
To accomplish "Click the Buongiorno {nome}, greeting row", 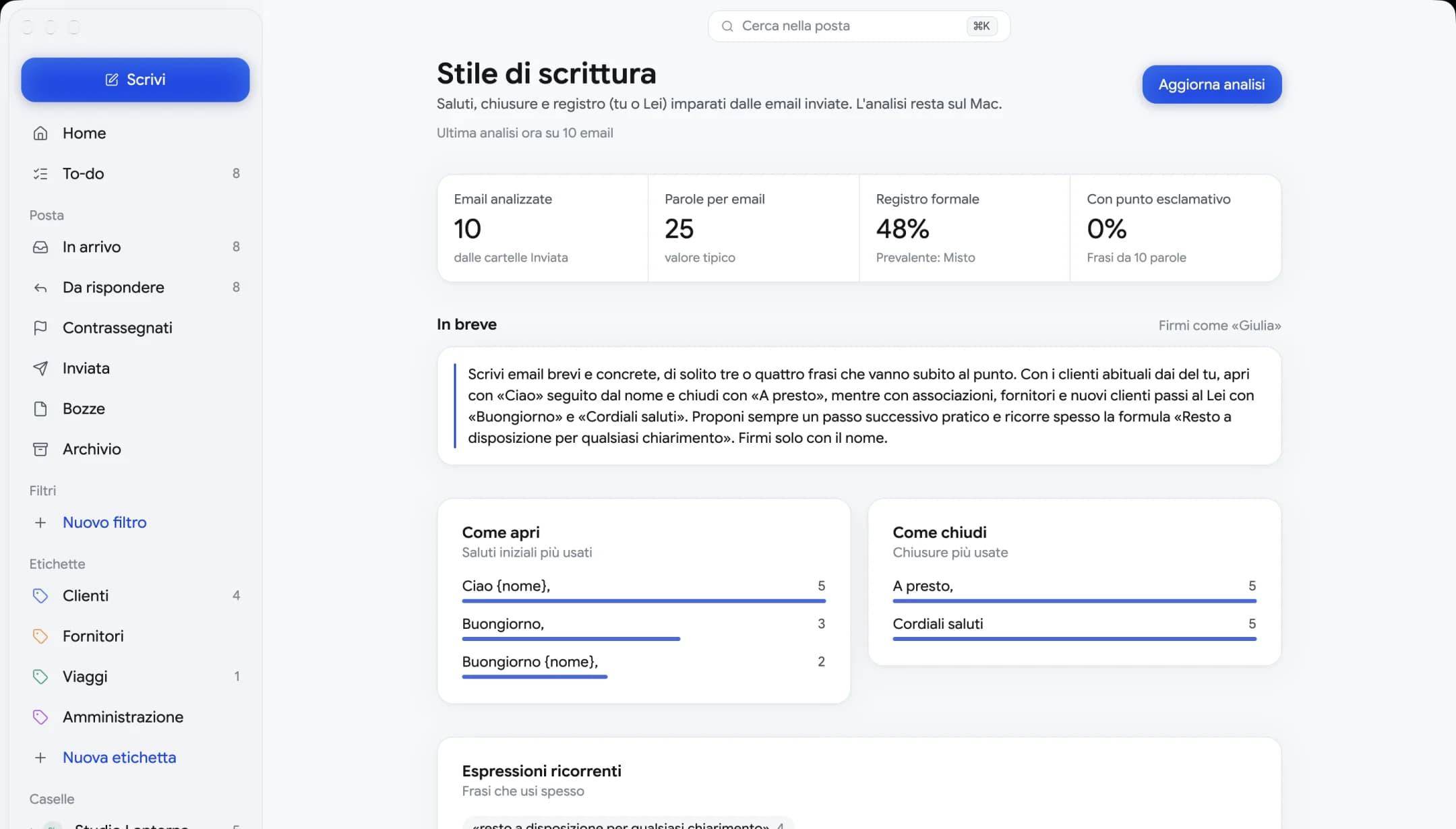I will tap(644, 665).
